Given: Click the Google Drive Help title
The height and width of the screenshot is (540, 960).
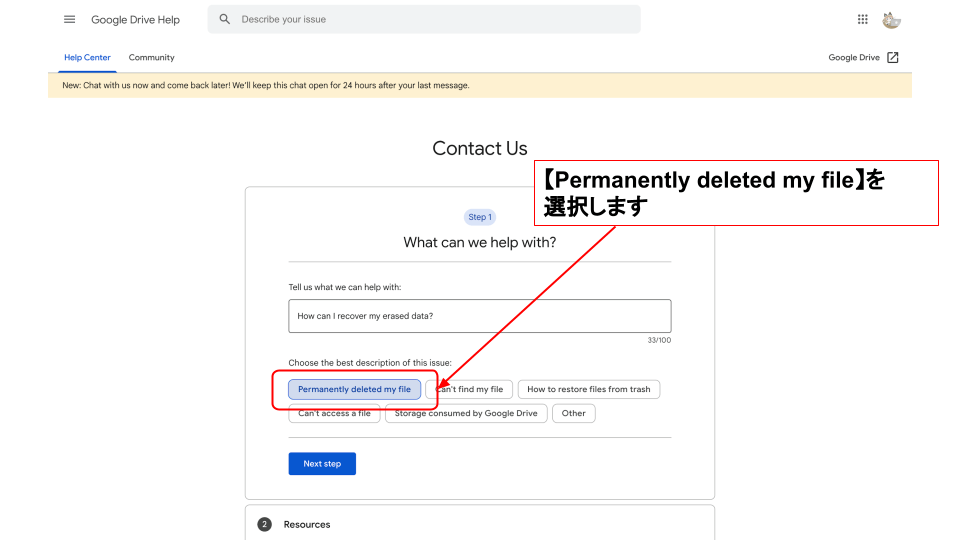Looking at the screenshot, I should (x=135, y=19).
